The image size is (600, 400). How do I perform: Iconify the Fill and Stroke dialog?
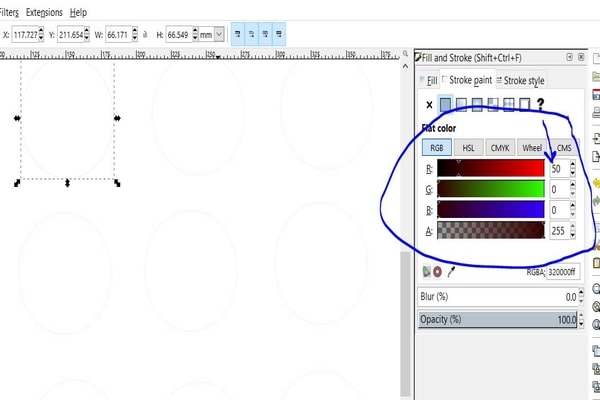[x=569, y=57]
